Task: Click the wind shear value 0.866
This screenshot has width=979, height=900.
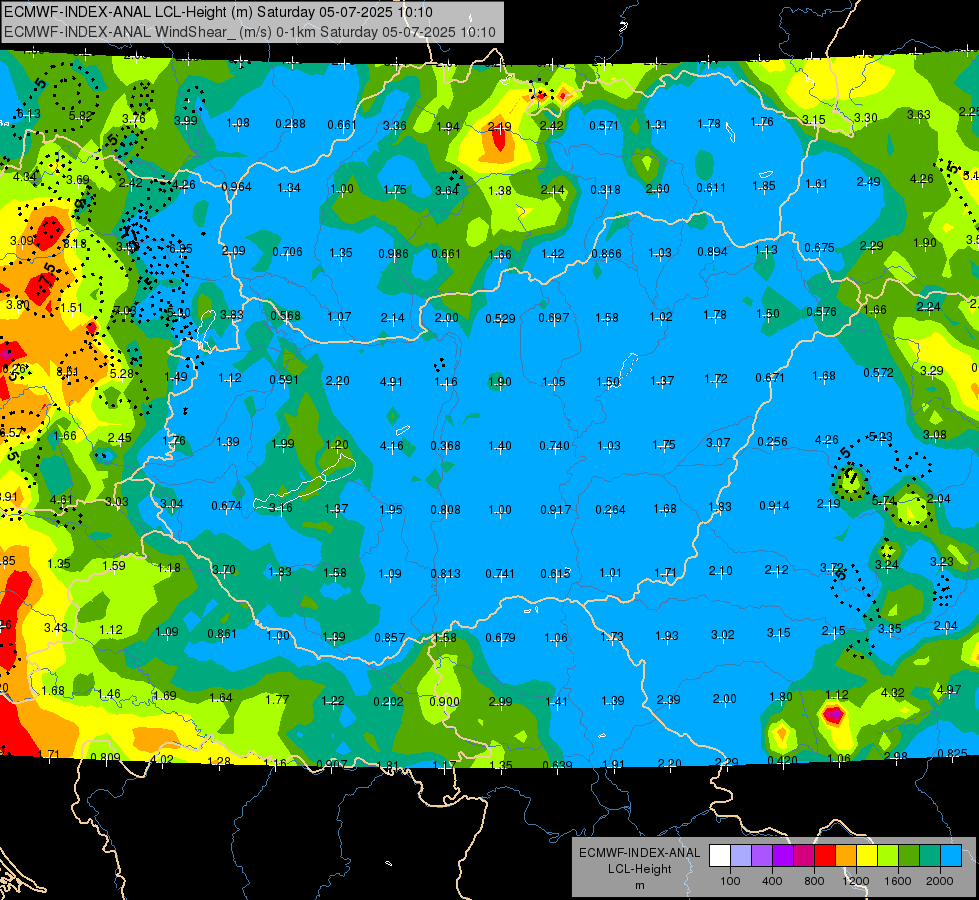Action: (606, 254)
